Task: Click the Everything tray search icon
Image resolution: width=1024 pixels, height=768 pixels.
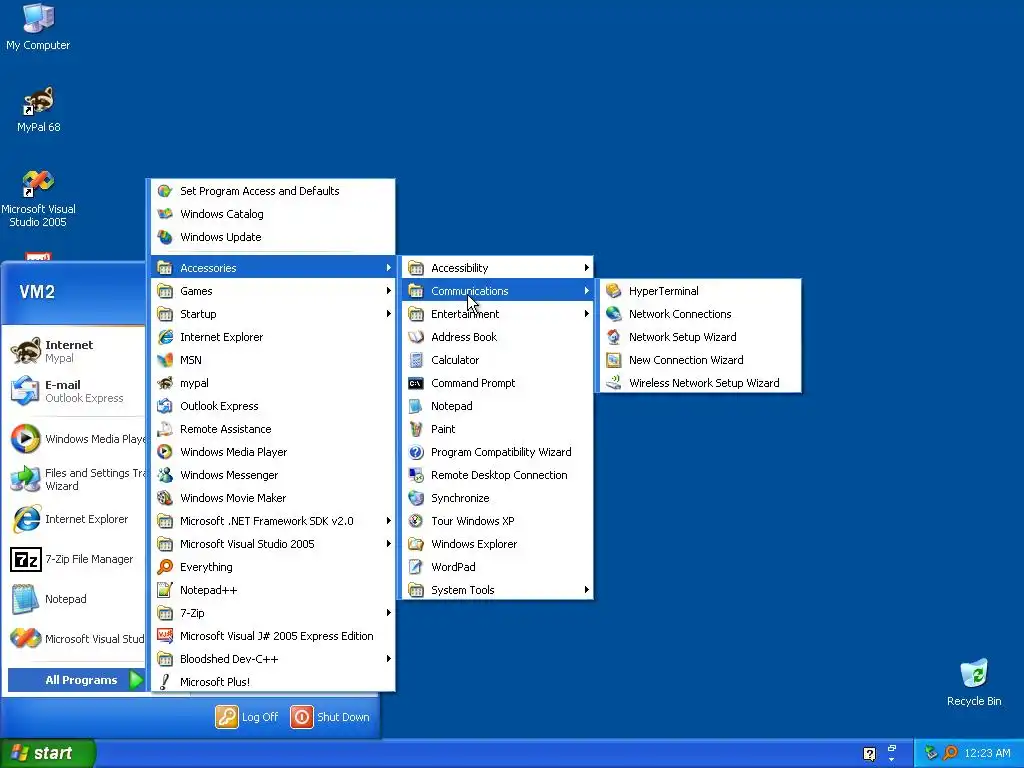Action: [950, 753]
